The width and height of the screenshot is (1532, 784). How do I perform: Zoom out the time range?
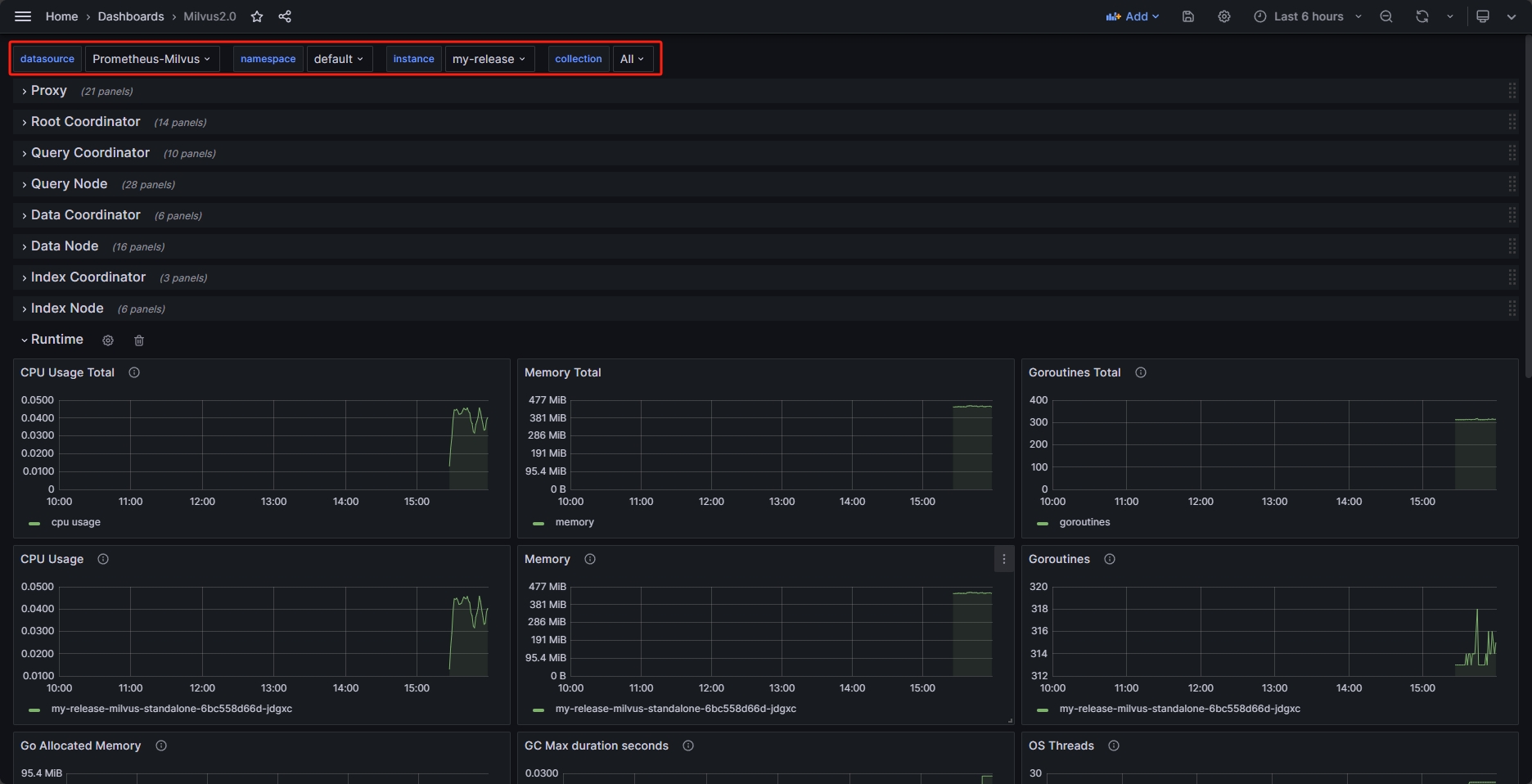tap(1386, 16)
